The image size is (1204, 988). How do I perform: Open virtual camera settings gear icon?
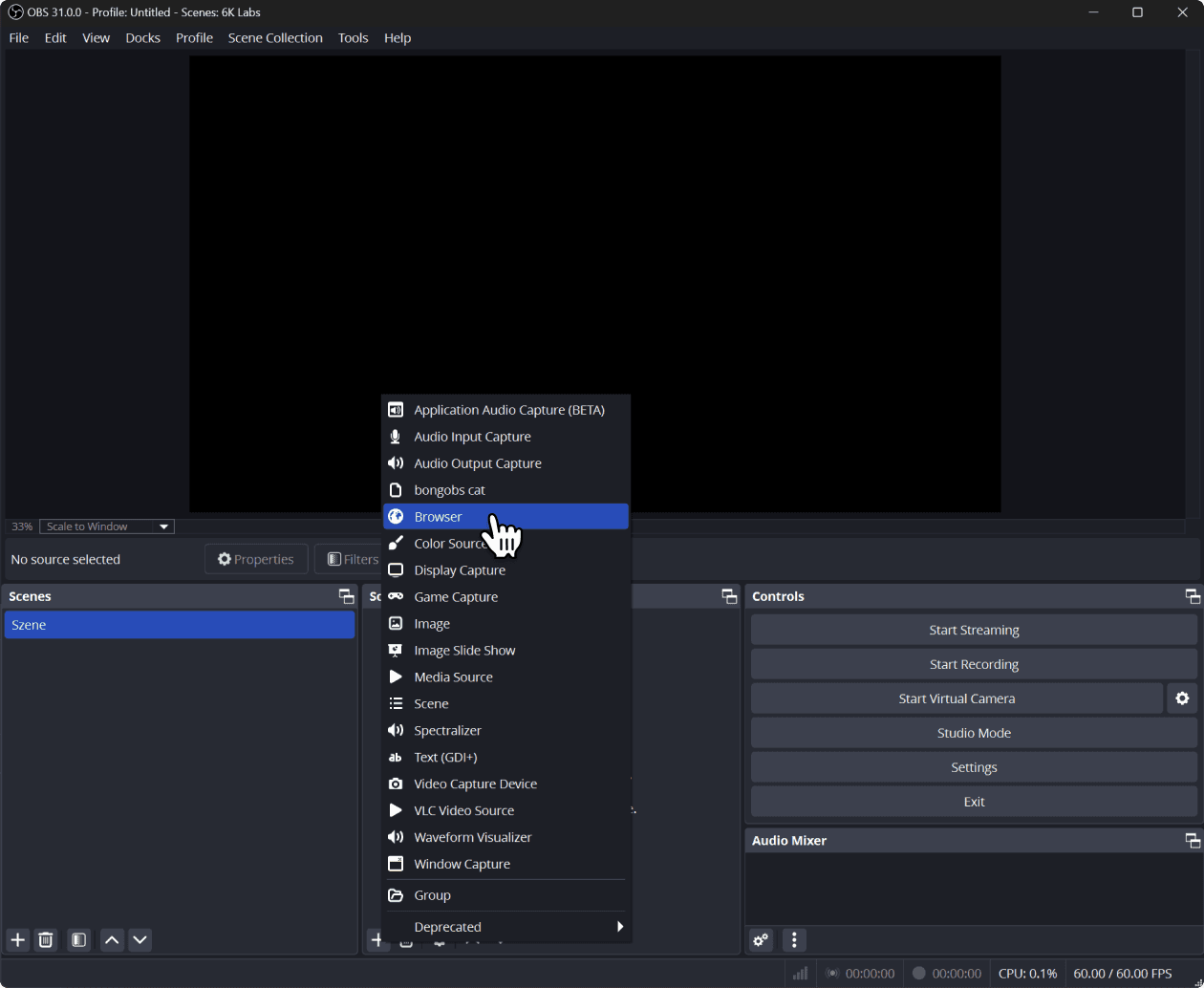click(x=1182, y=698)
